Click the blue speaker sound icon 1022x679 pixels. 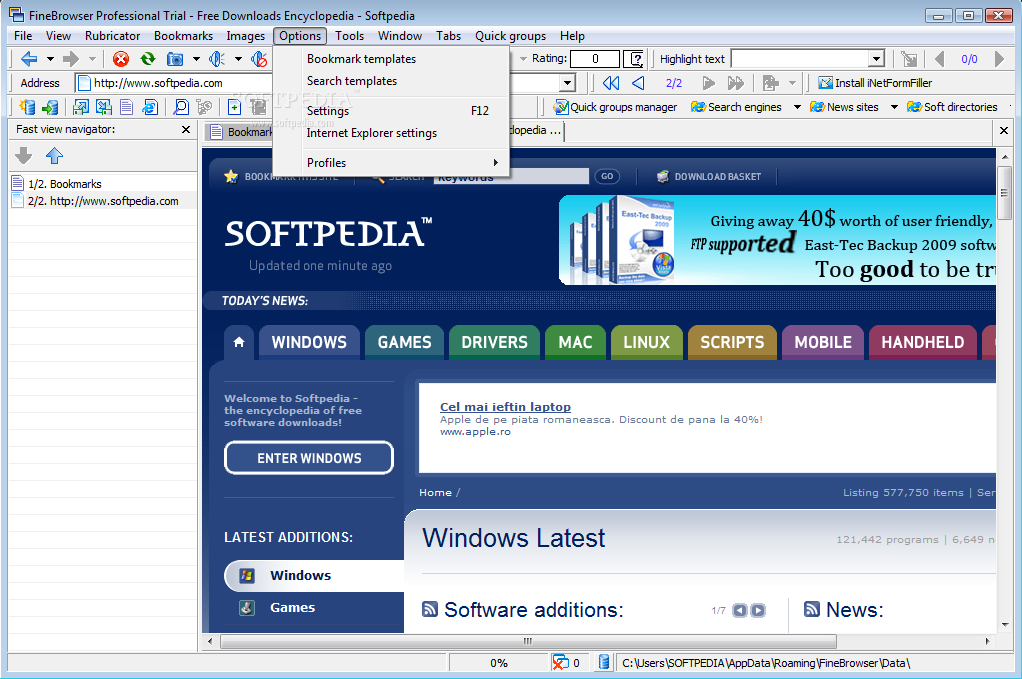pyautogui.click(x=216, y=59)
